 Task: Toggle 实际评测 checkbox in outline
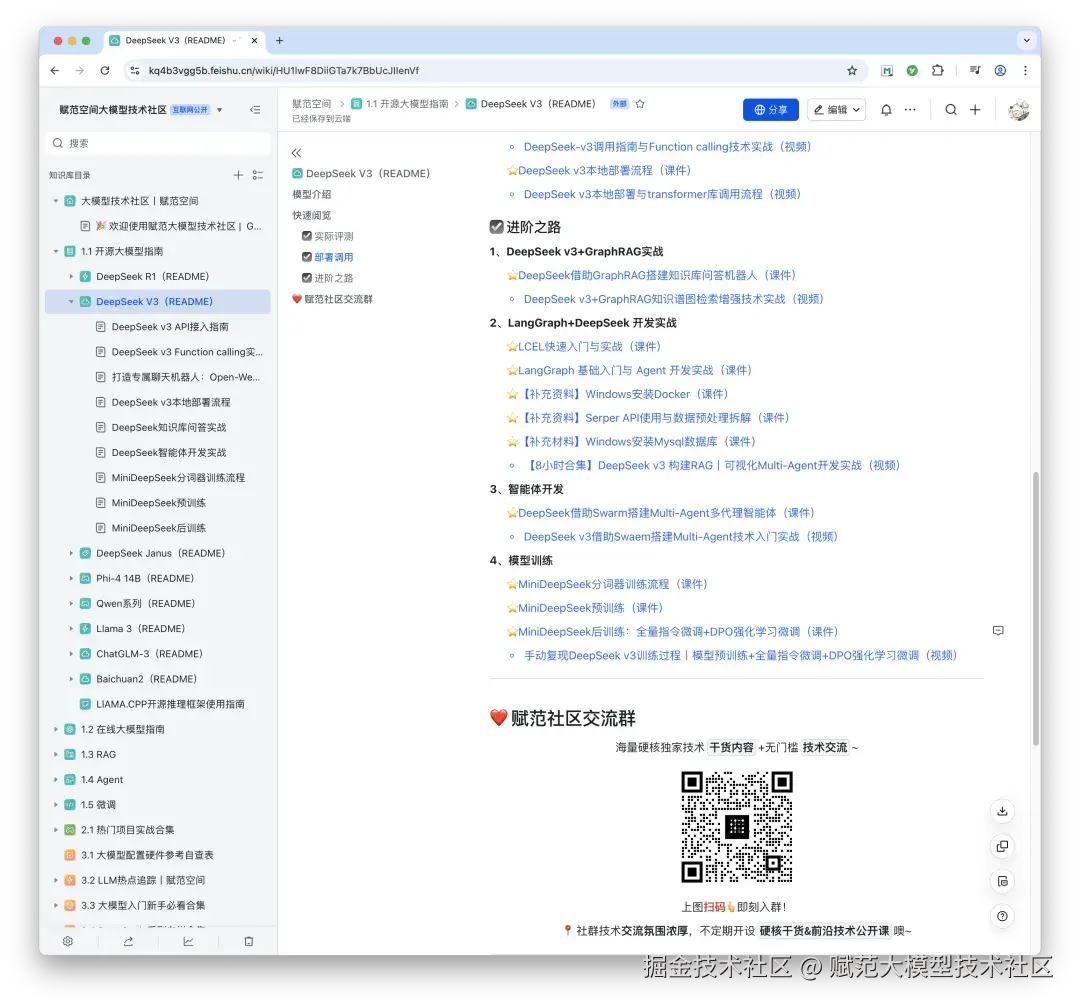click(x=307, y=236)
